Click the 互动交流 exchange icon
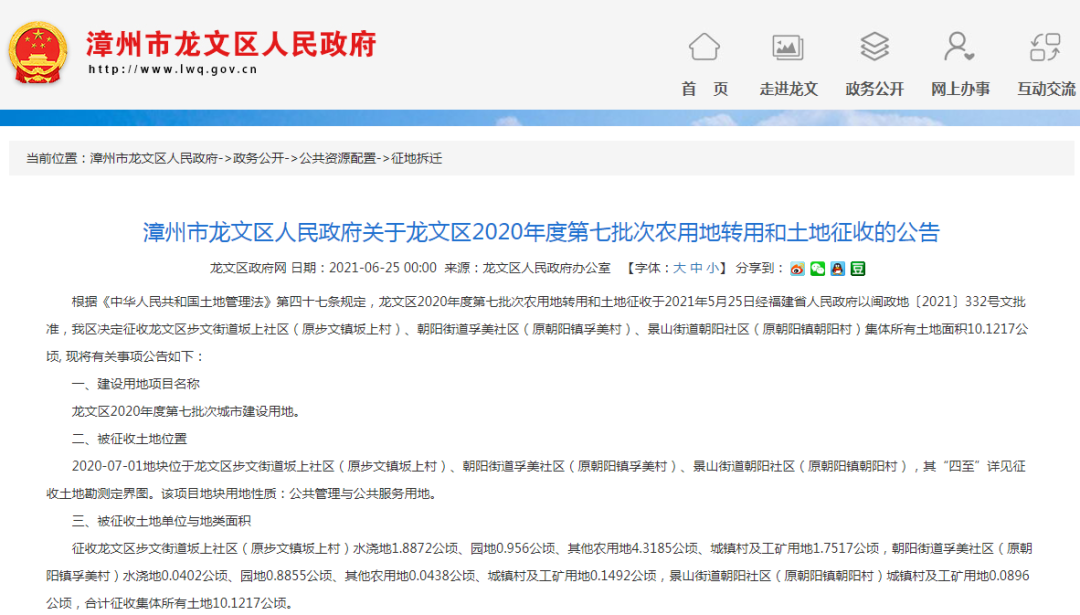The width and height of the screenshot is (1080, 615). 1045,47
